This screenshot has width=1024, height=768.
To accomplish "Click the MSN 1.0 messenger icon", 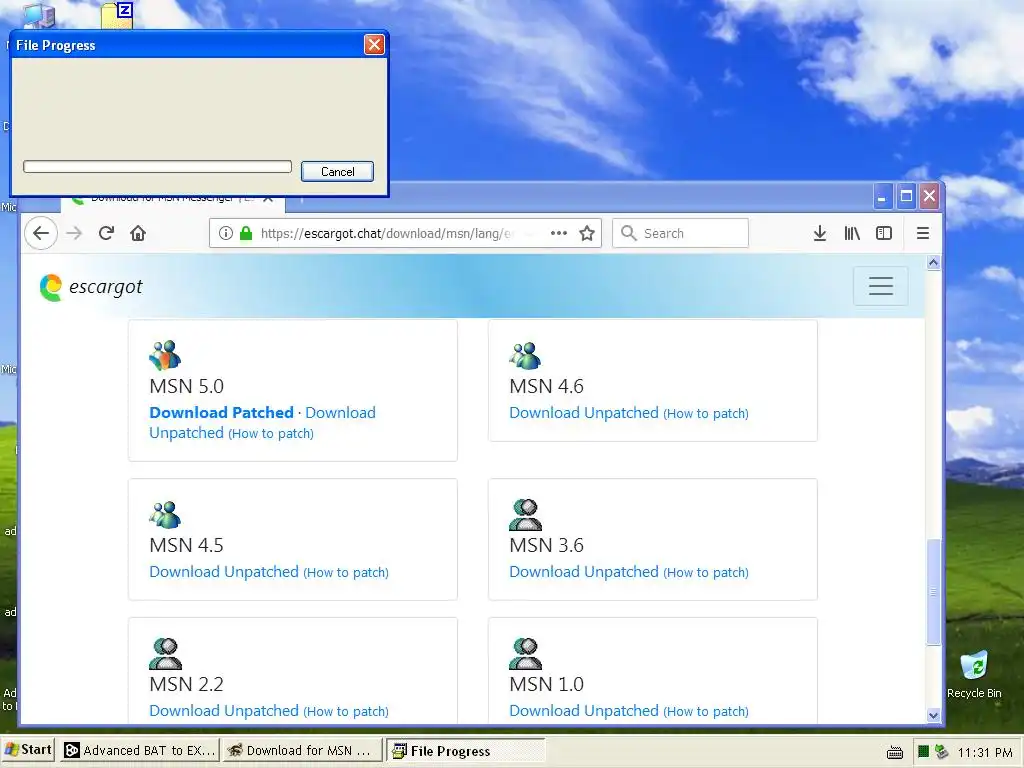I will 525,654.
